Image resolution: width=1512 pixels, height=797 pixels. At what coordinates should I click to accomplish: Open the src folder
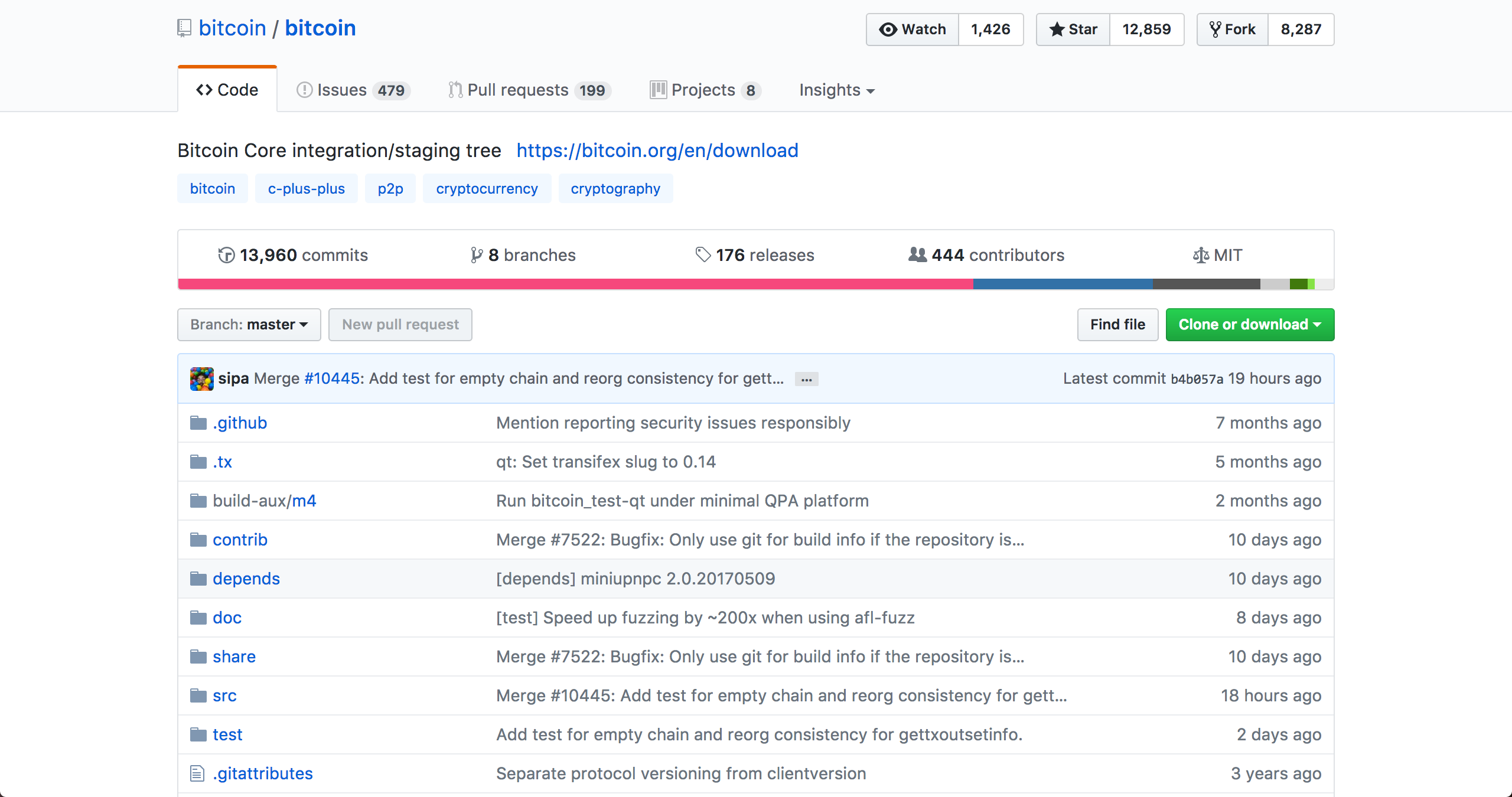pyautogui.click(x=224, y=695)
